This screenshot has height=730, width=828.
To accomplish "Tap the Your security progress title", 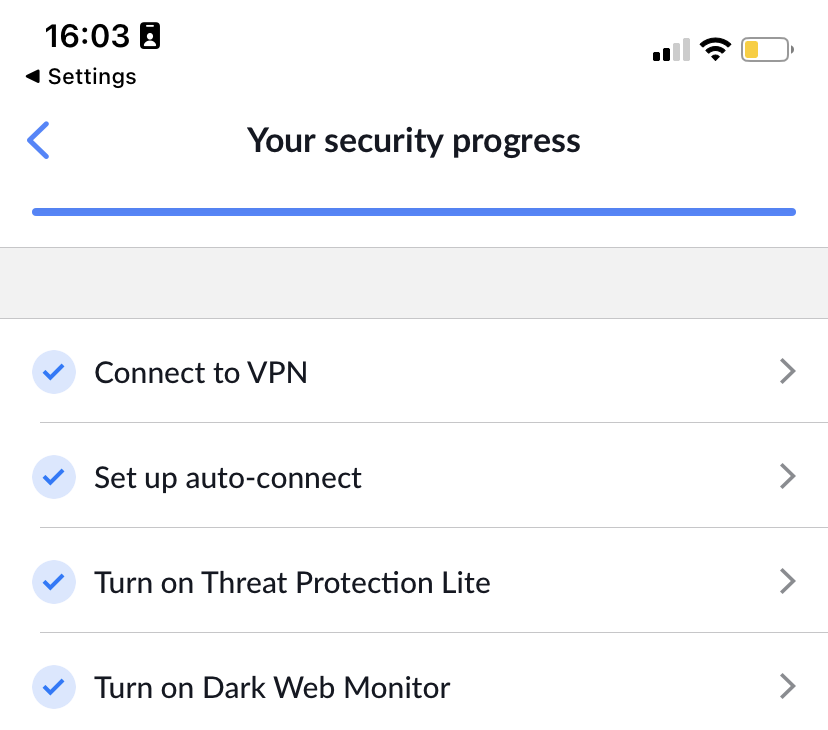I will 413,140.
